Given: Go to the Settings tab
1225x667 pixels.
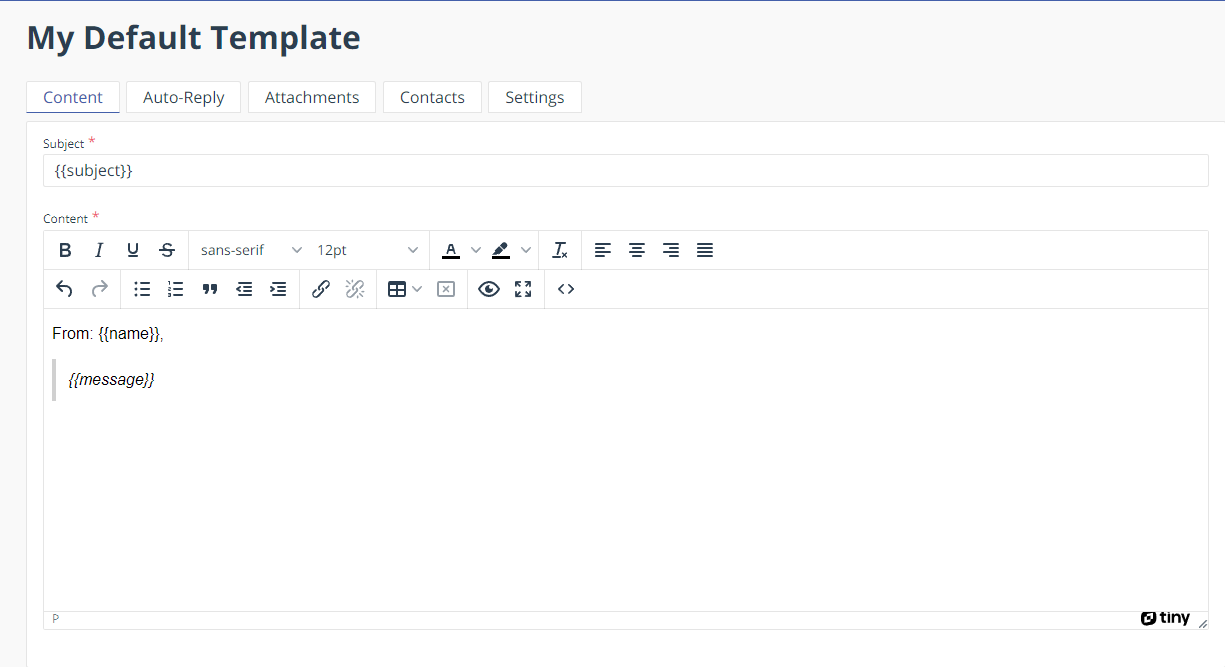Looking at the screenshot, I should tap(534, 97).
